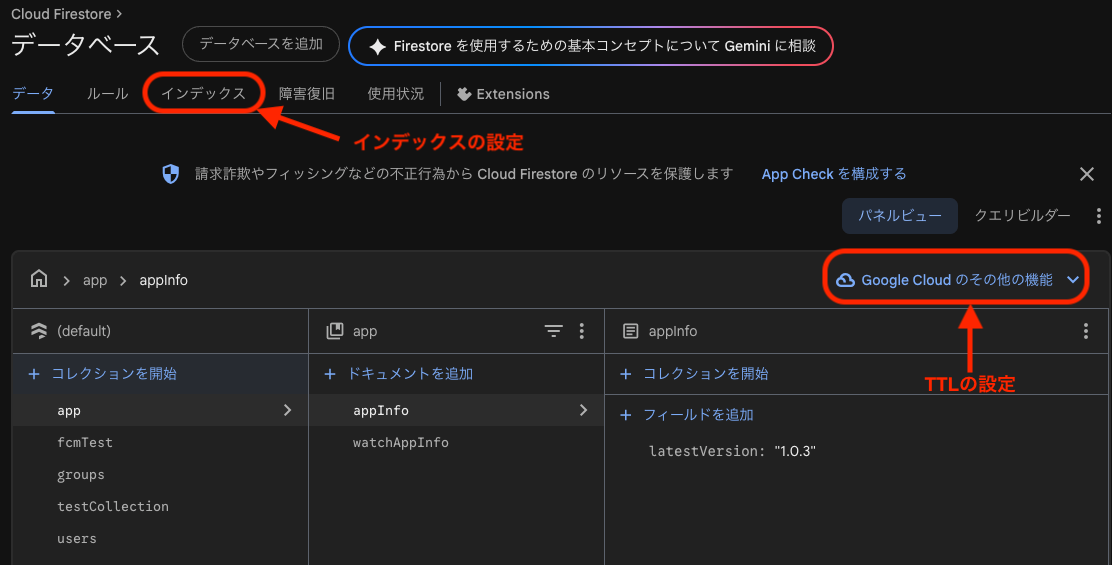
Task: Open app collection overflow menu
Action: [x=582, y=331]
